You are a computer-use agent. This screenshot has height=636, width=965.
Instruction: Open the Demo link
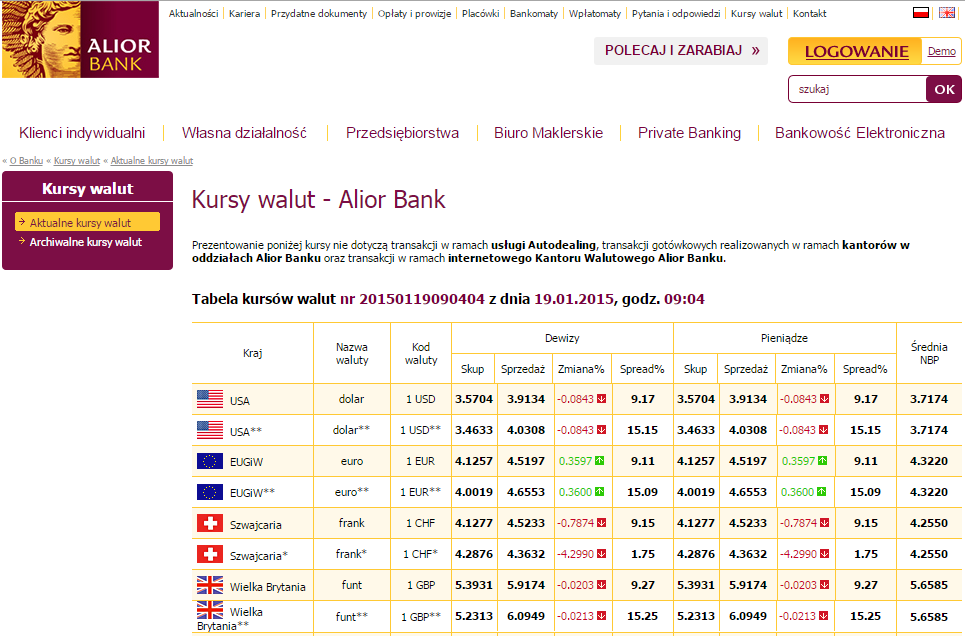click(942, 51)
